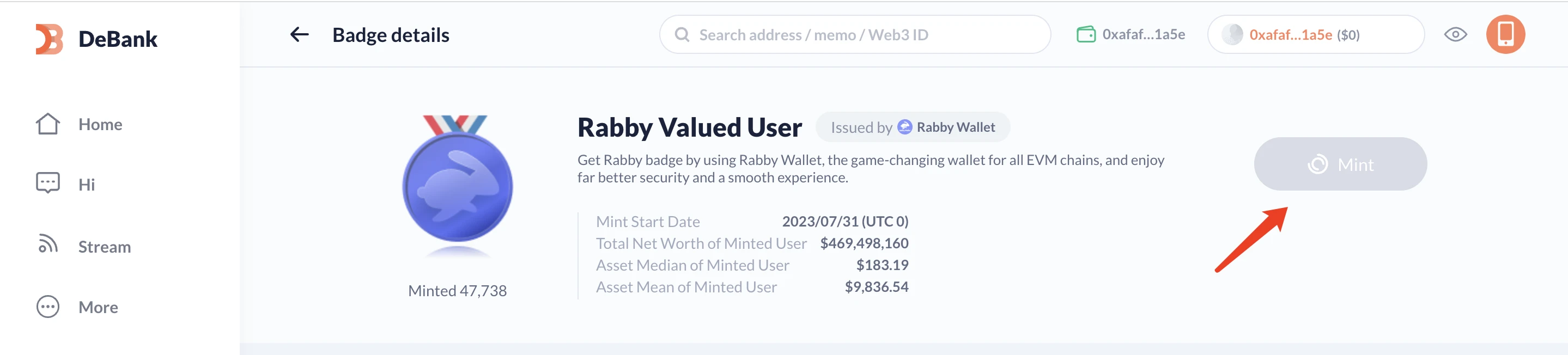
Task: Select Stream in the sidebar
Action: (104, 247)
